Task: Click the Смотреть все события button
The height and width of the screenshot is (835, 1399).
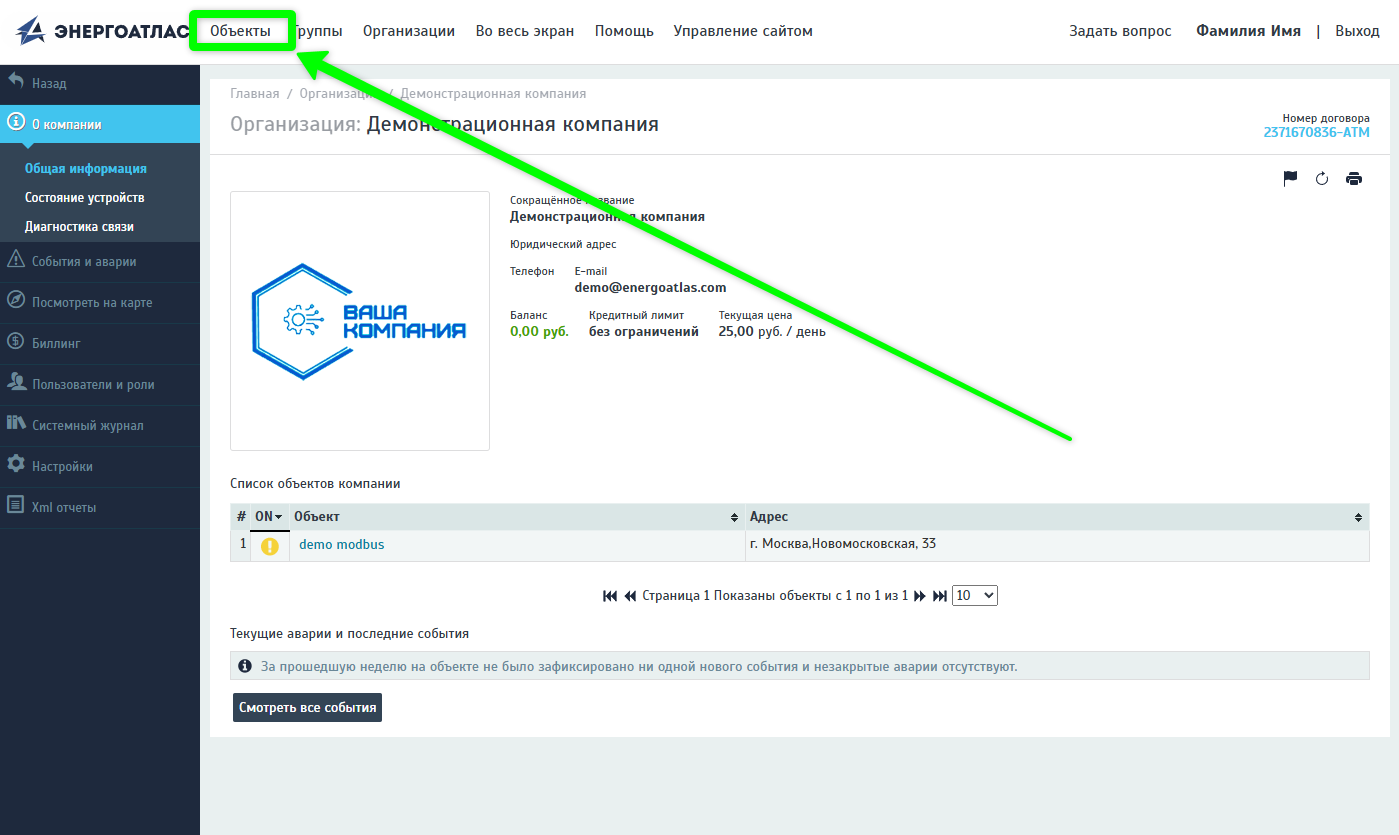Action: [x=307, y=708]
